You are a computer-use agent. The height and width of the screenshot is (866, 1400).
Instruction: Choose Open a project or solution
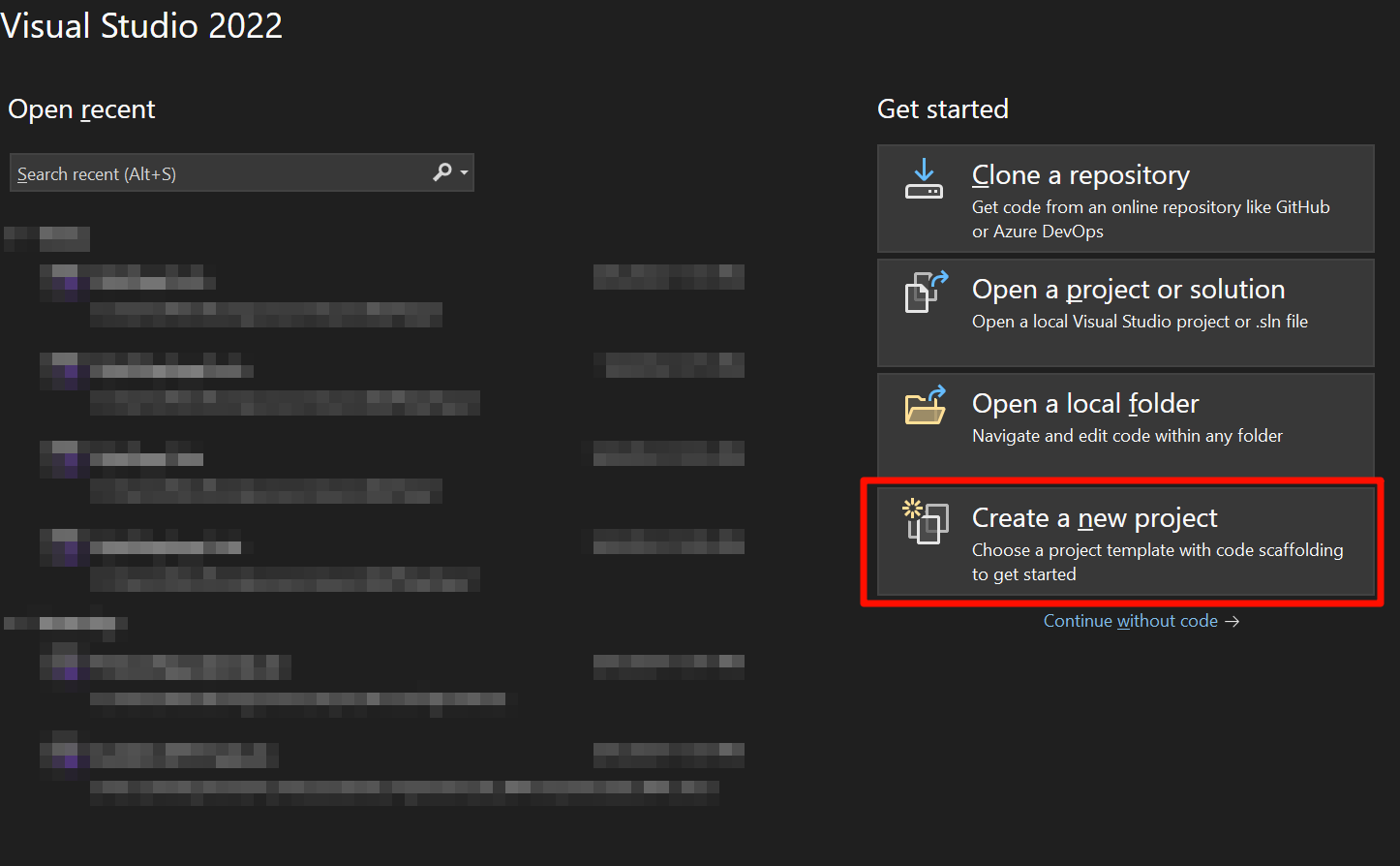[1126, 313]
